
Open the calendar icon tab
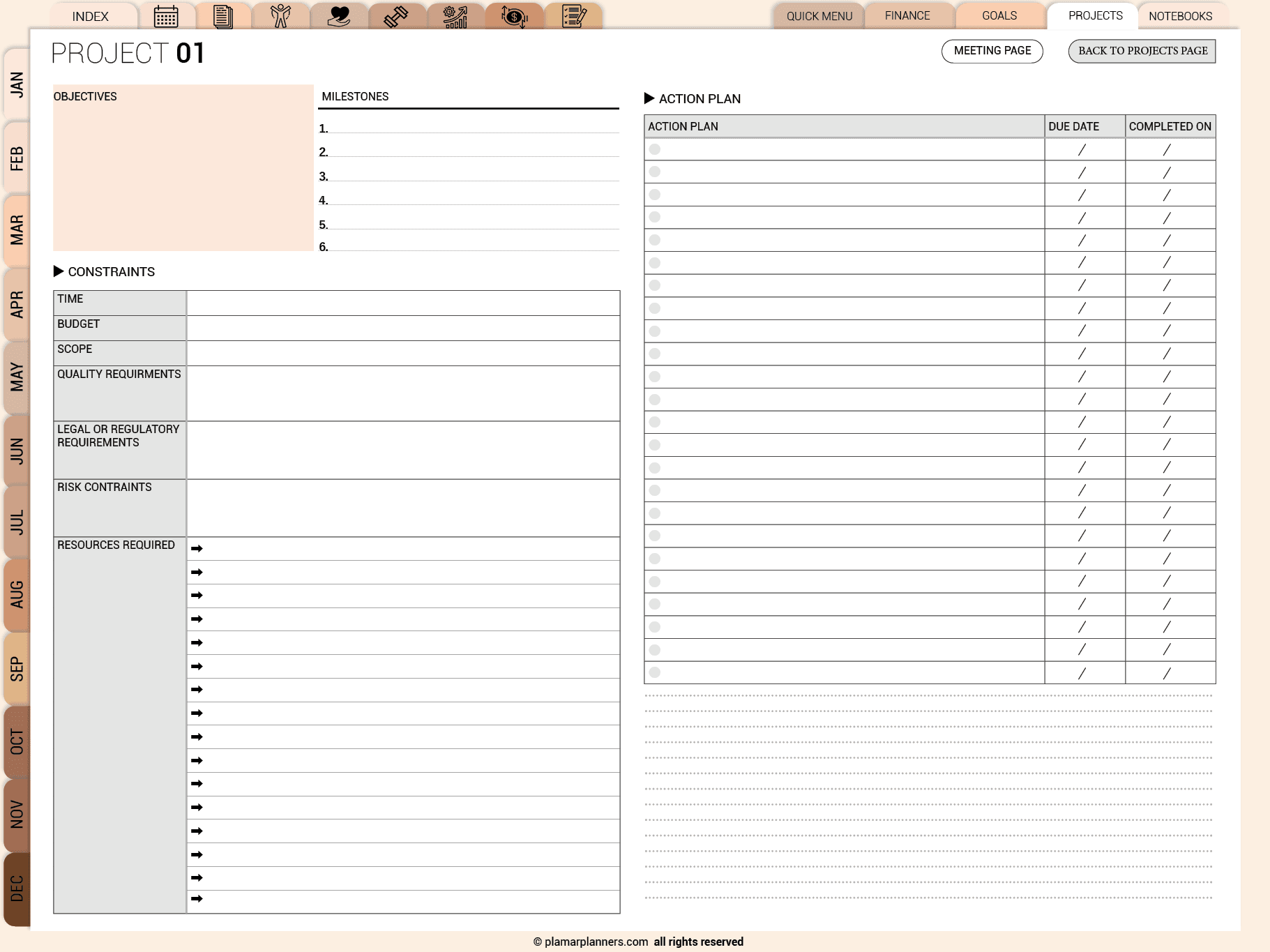tap(166, 16)
